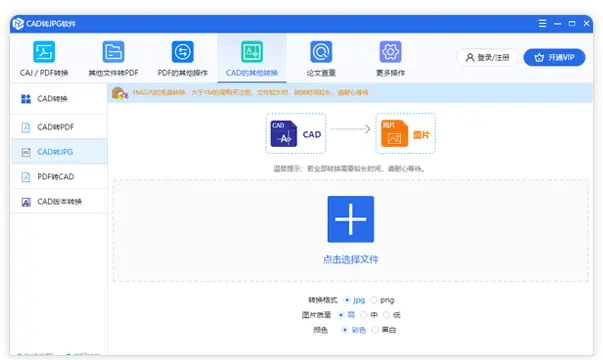
Task: Set image quality to 中
Action: pos(363,315)
